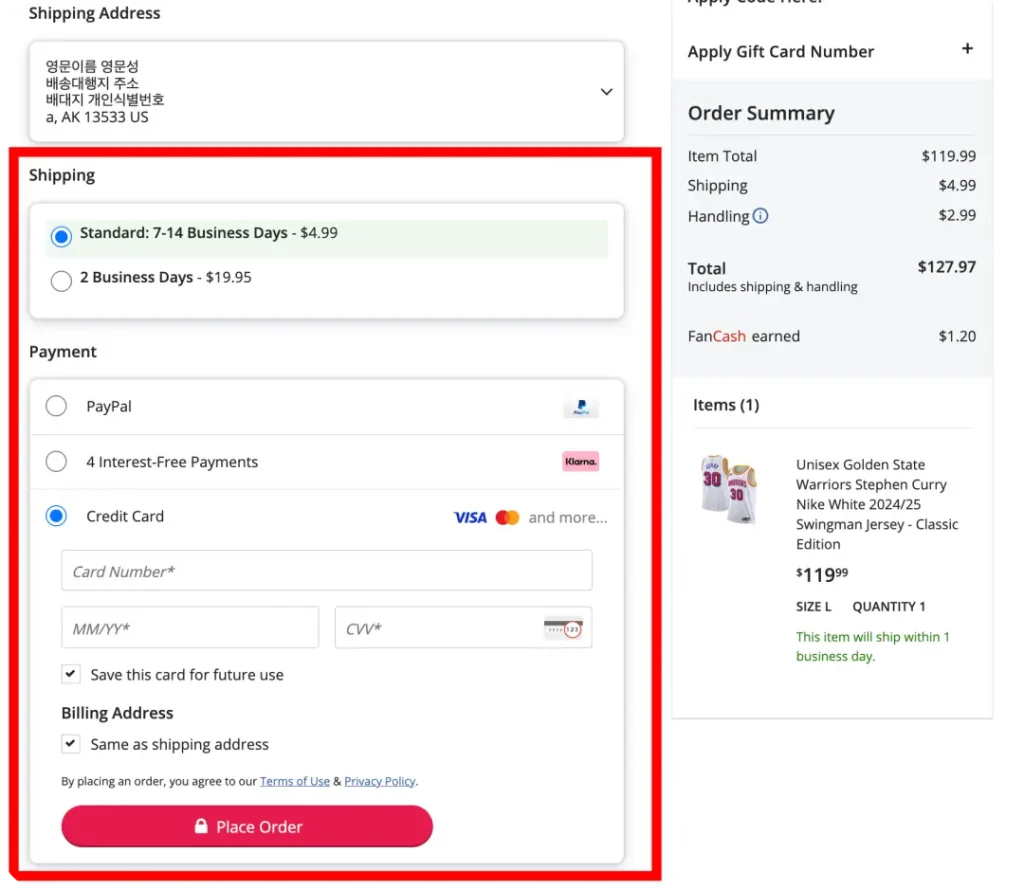The image size is (1024, 890).
Task: Select PayPal as the payment method
Action: pyautogui.click(x=56, y=406)
